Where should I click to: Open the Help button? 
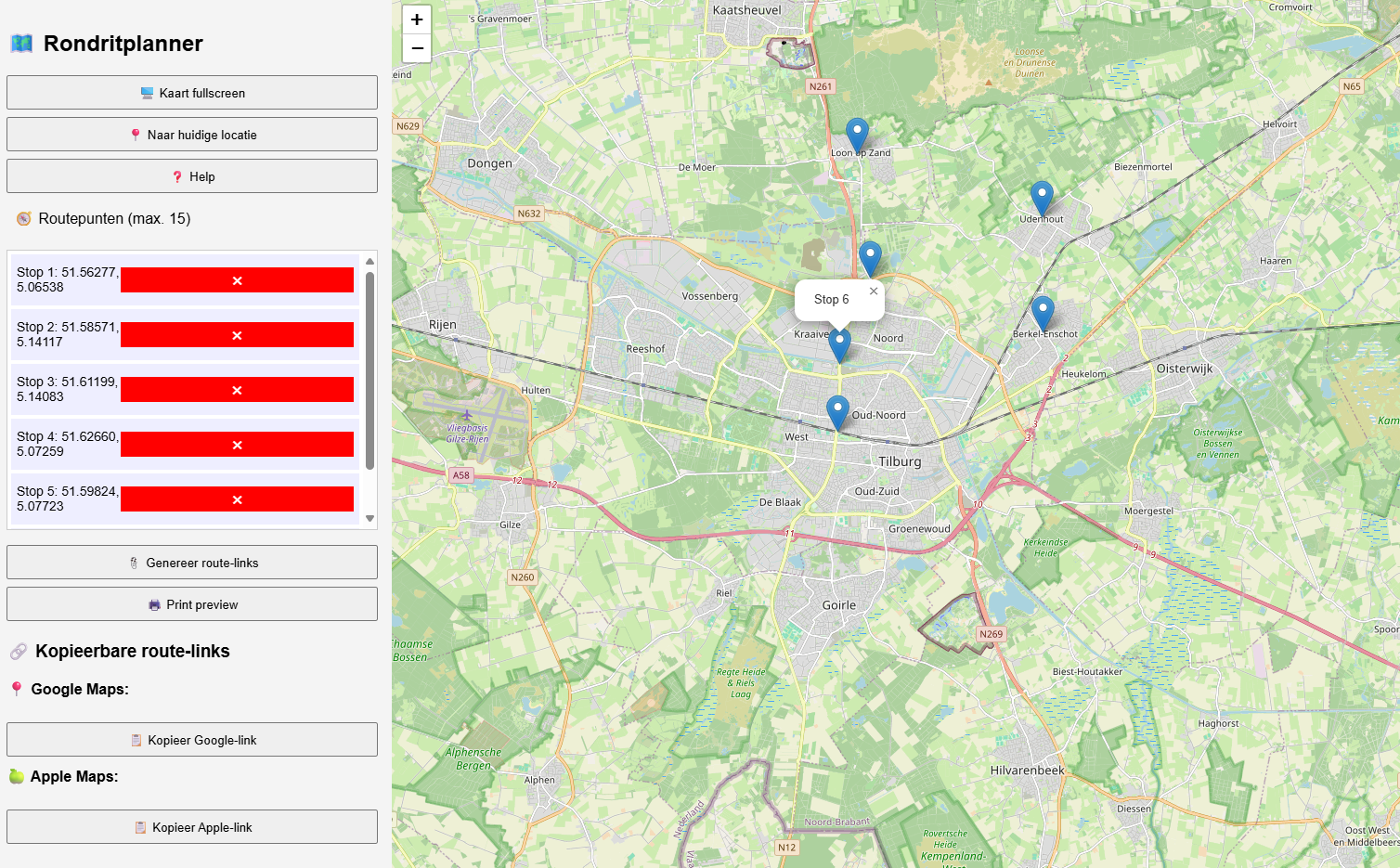point(192,176)
